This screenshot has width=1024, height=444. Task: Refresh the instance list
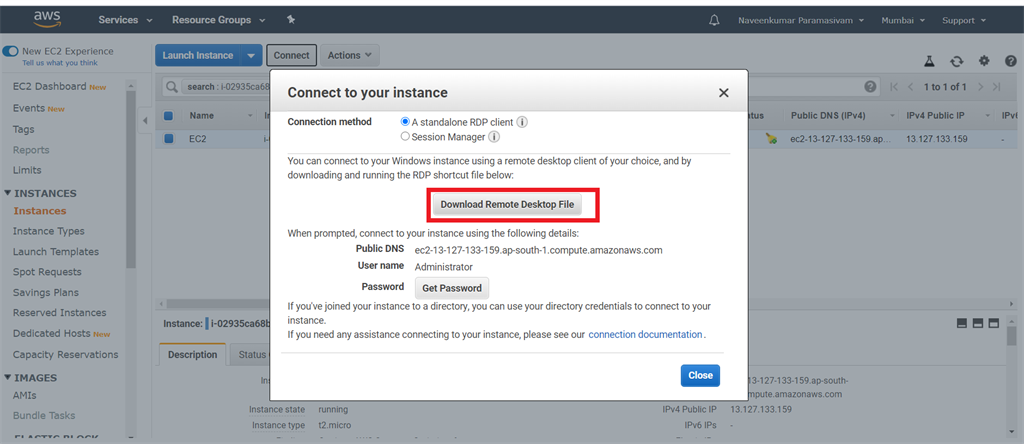(x=957, y=61)
